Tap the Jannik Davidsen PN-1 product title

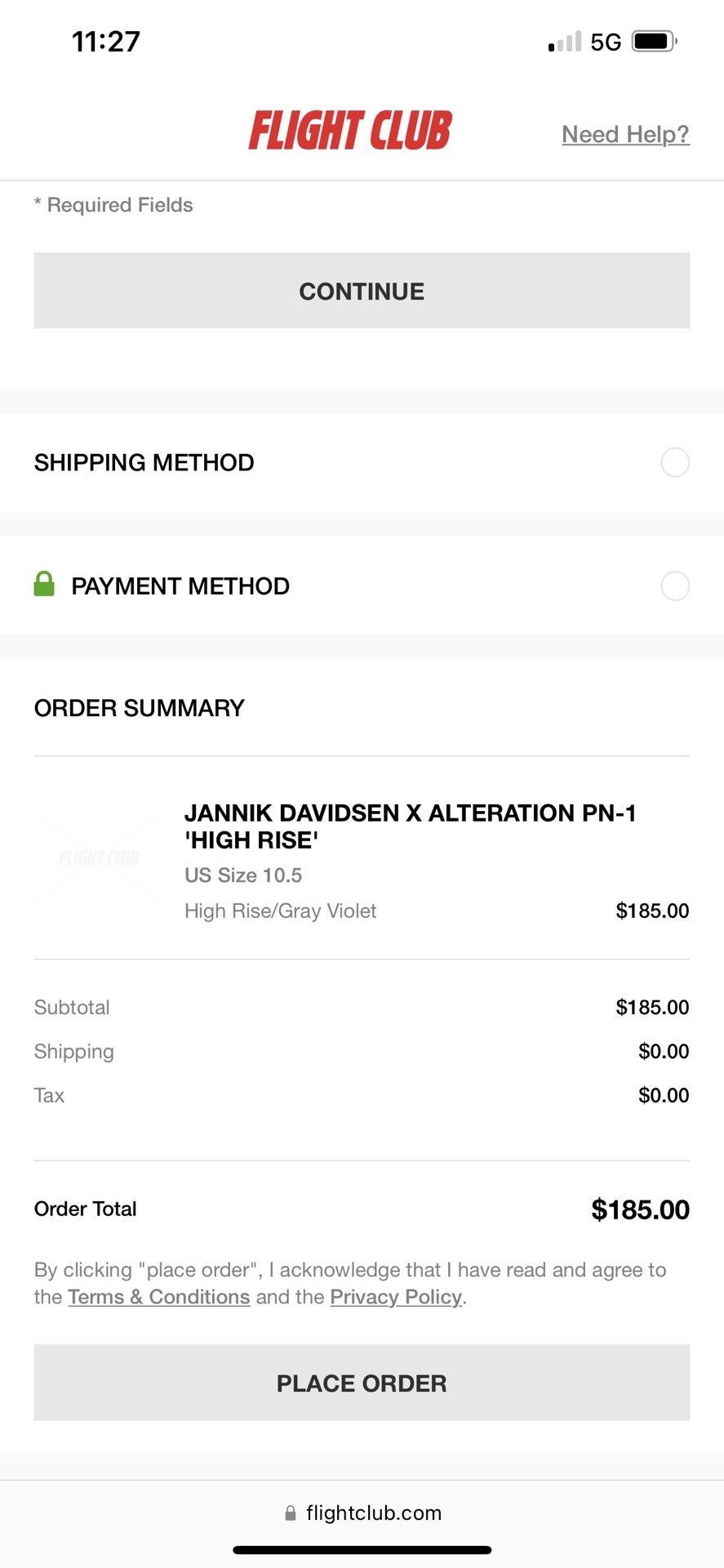pyautogui.click(x=410, y=826)
